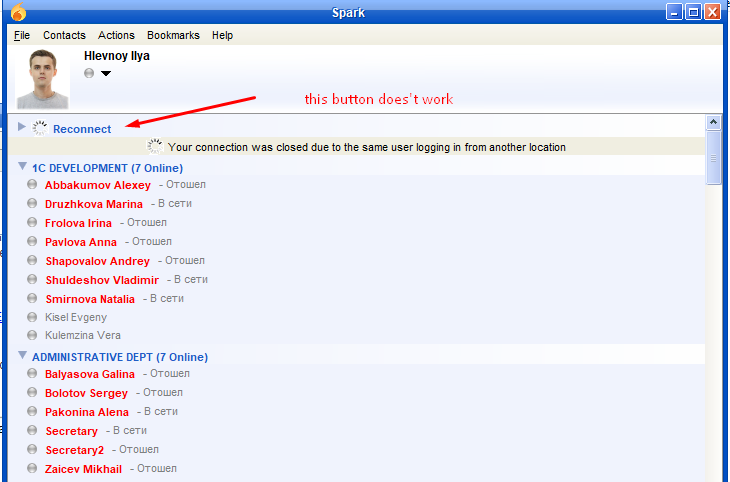Select contact Pavlova Anna

[81, 242]
